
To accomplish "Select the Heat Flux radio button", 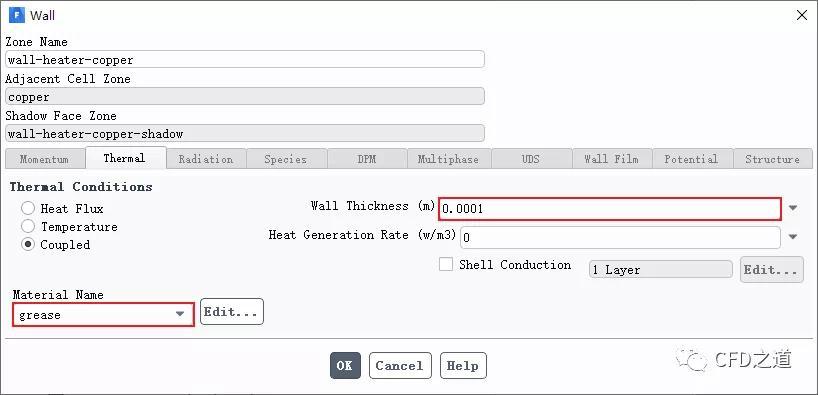I will pos(28,209).
